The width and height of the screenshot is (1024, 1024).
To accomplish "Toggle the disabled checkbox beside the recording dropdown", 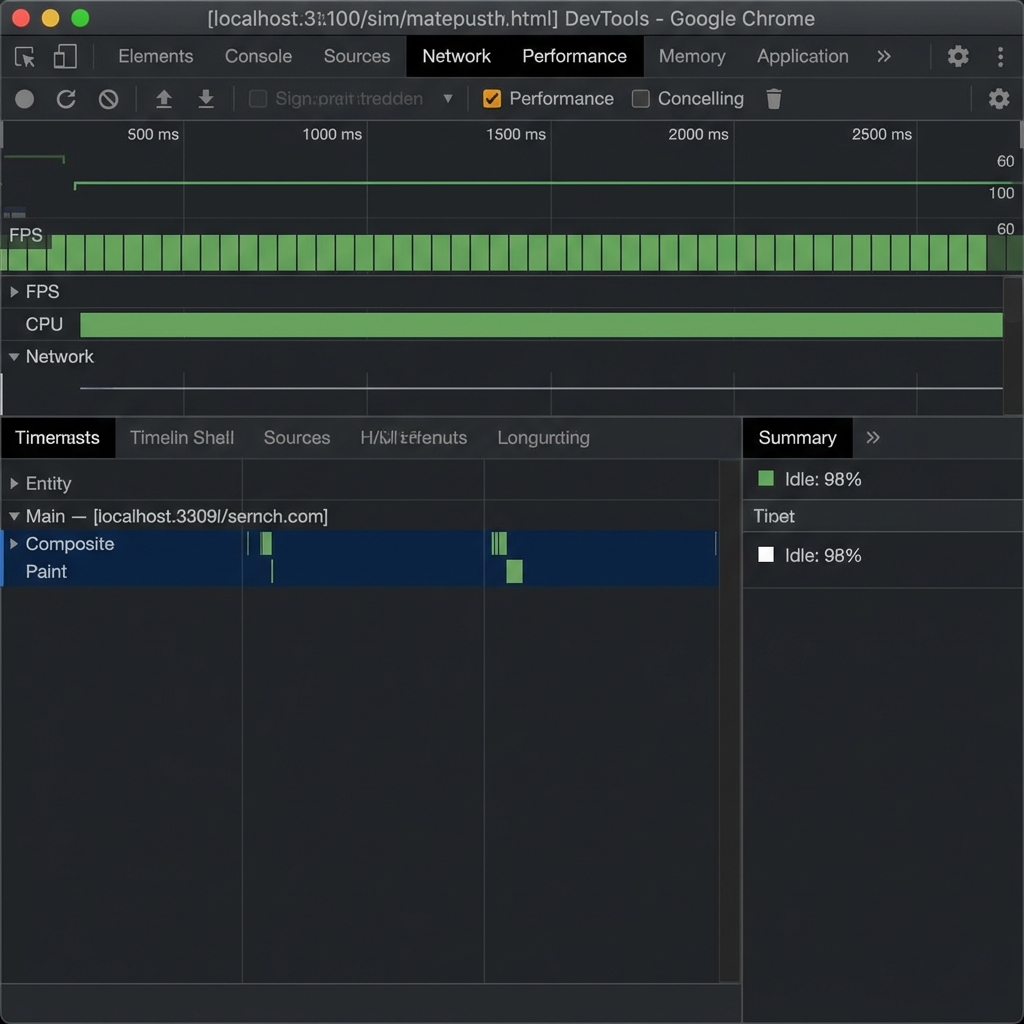I will [258, 99].
